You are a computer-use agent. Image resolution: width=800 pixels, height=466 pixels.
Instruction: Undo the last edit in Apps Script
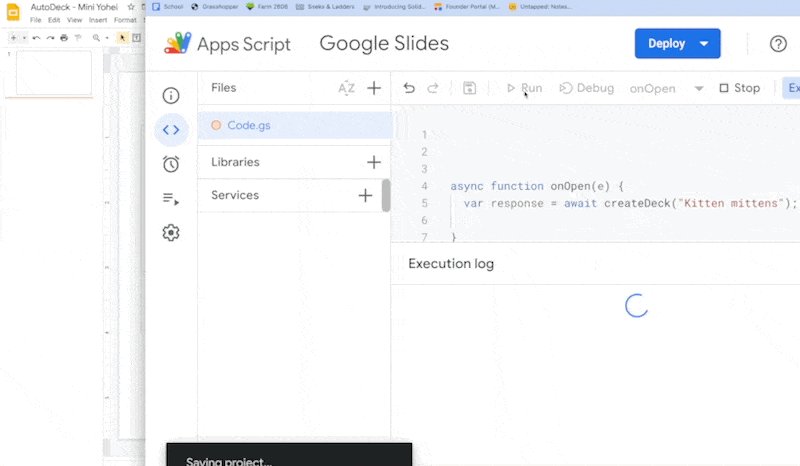[409, 88]
